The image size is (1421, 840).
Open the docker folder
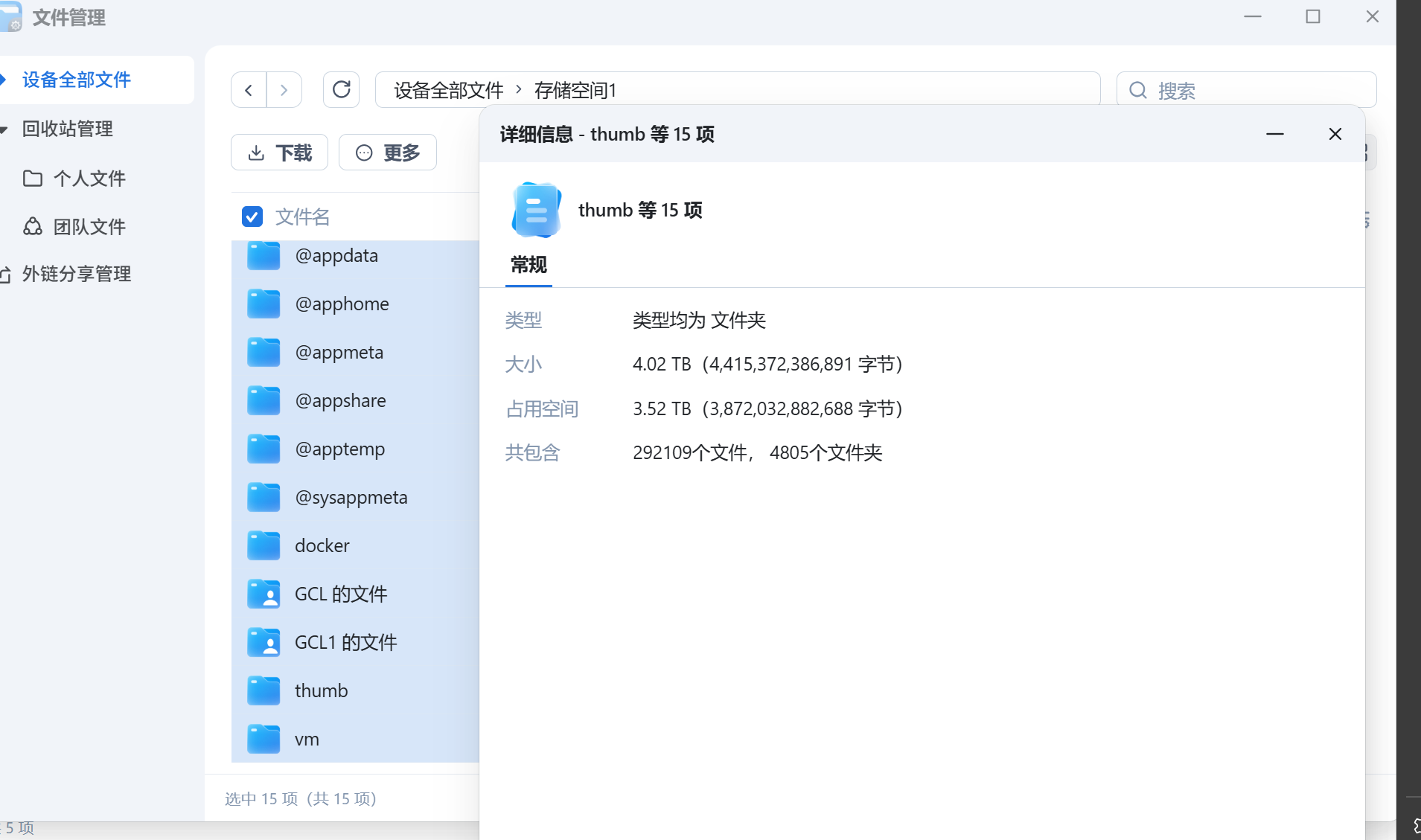[x=322, y=545]
